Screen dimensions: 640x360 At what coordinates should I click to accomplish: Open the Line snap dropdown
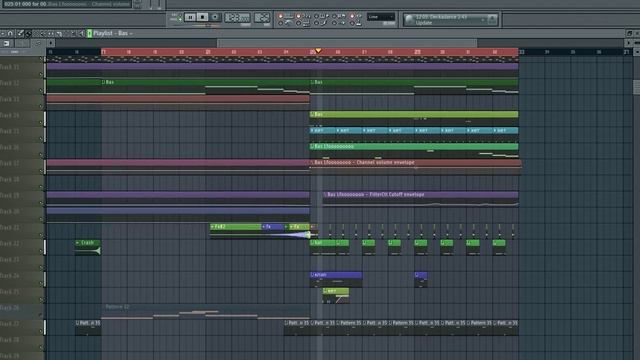(380, 17)
